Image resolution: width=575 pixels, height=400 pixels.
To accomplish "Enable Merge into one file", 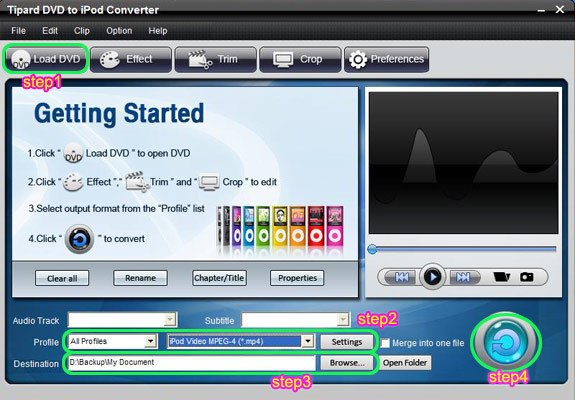I will coord(385,343).
